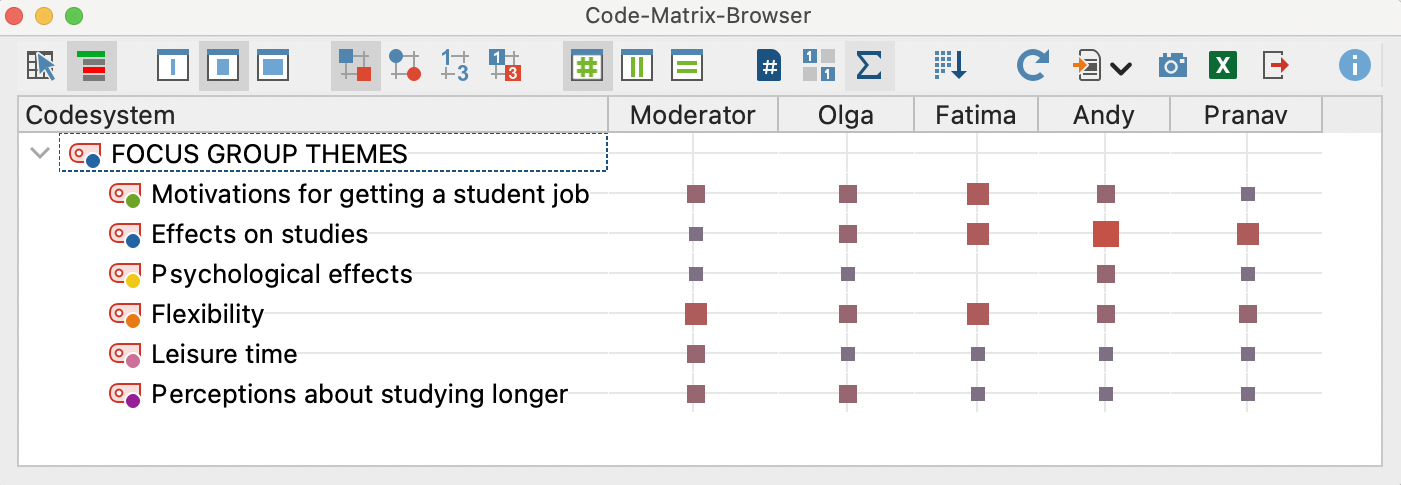Collapse the FOCUS GROUP THEMES tree
1401x485 pixels.
tap(41, 154)
